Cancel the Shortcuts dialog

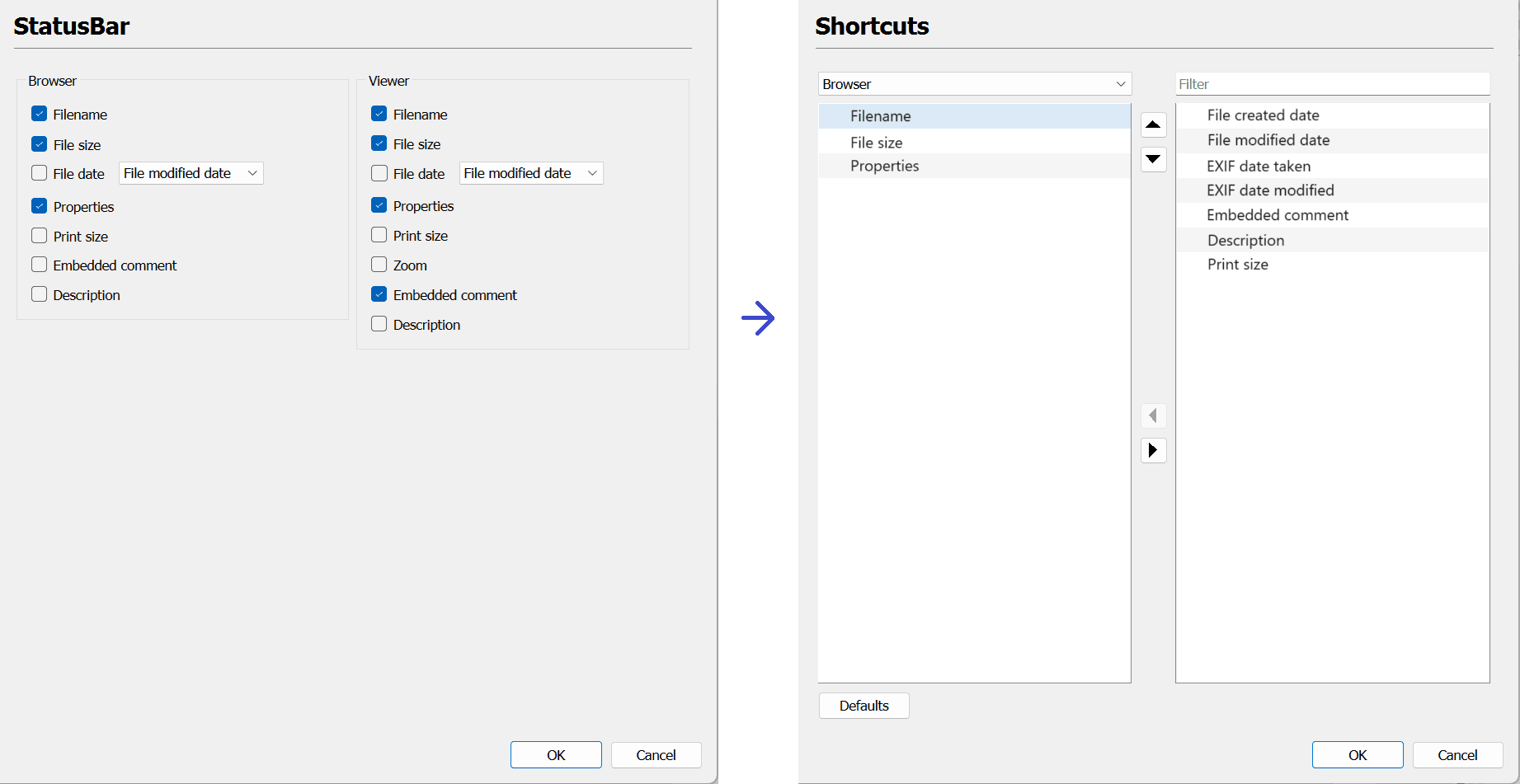pyautogui.click(x=1457, y=755)
